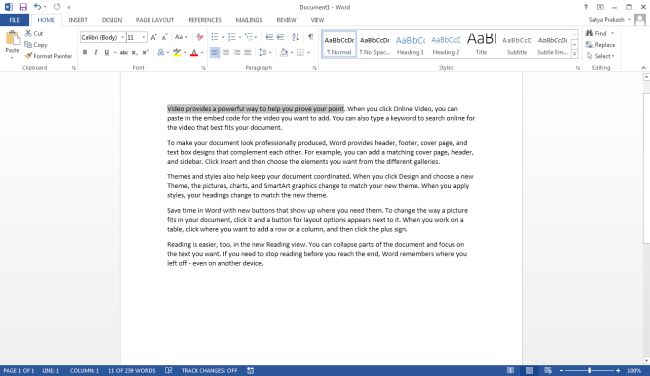Align text right
The height and width of the screenshot is (376, 650).
pos(237,52)
